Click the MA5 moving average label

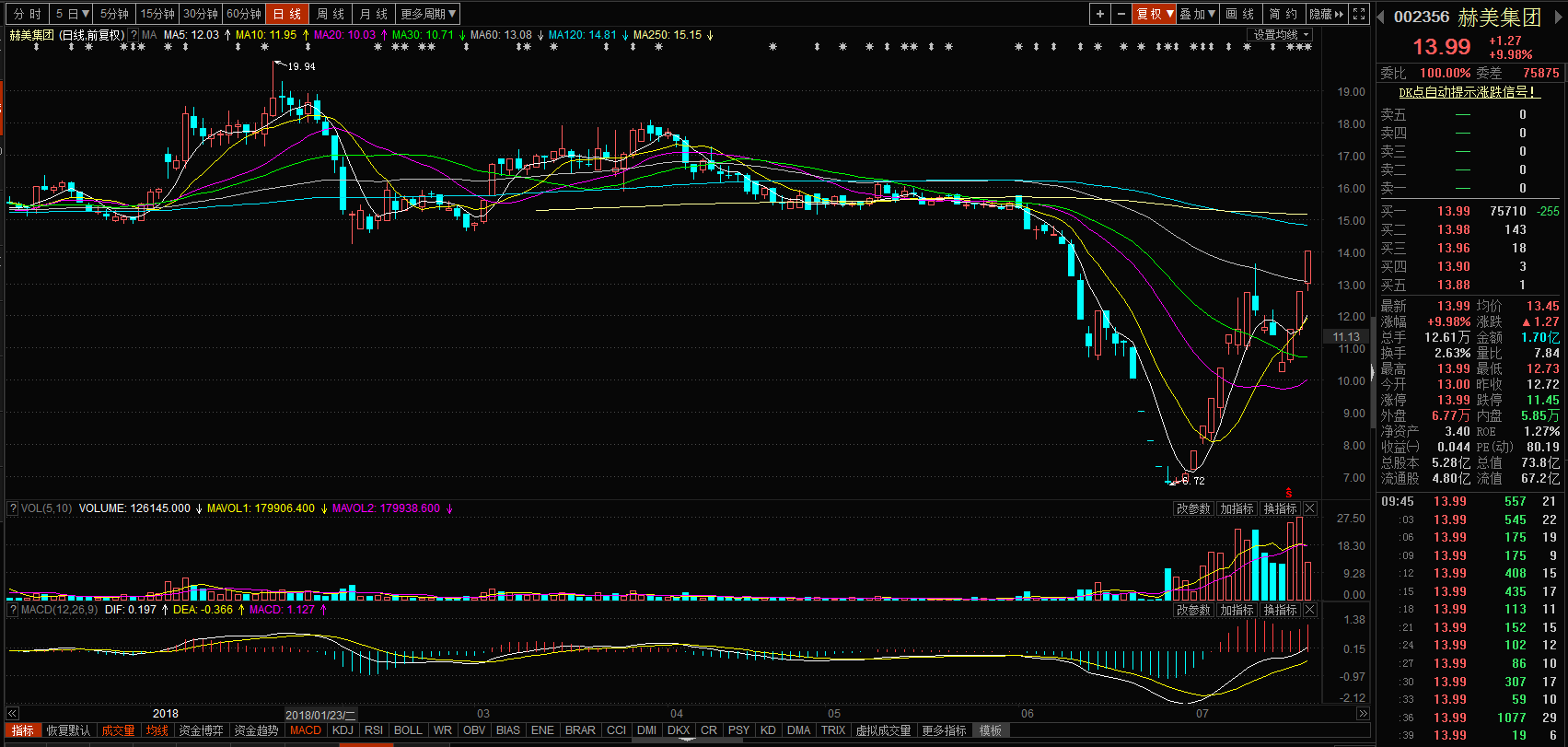point(192,35)
